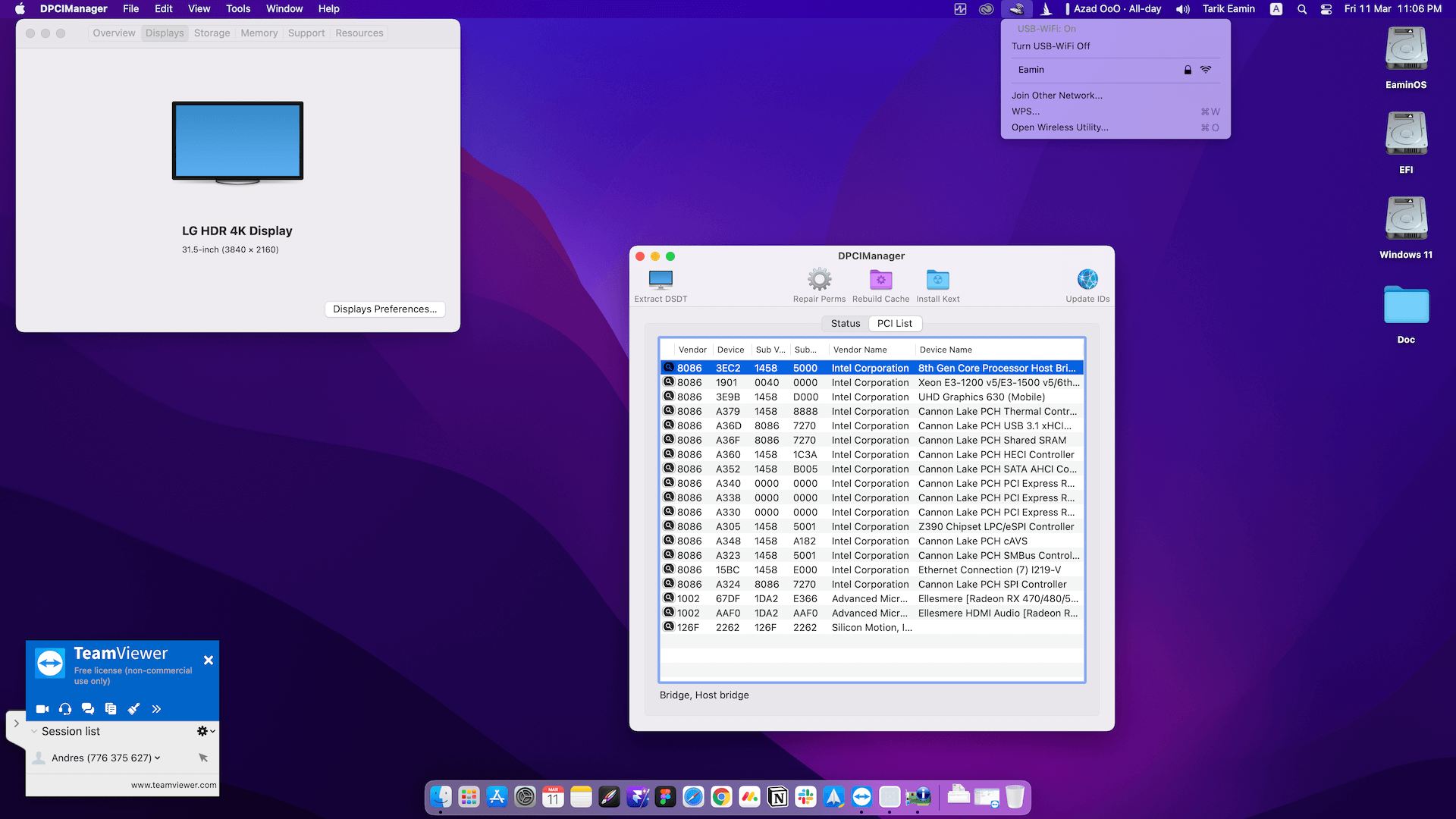Screen dimensions: 1456x819
Task: Open Slack from the Dock
Action: [805, 797]
